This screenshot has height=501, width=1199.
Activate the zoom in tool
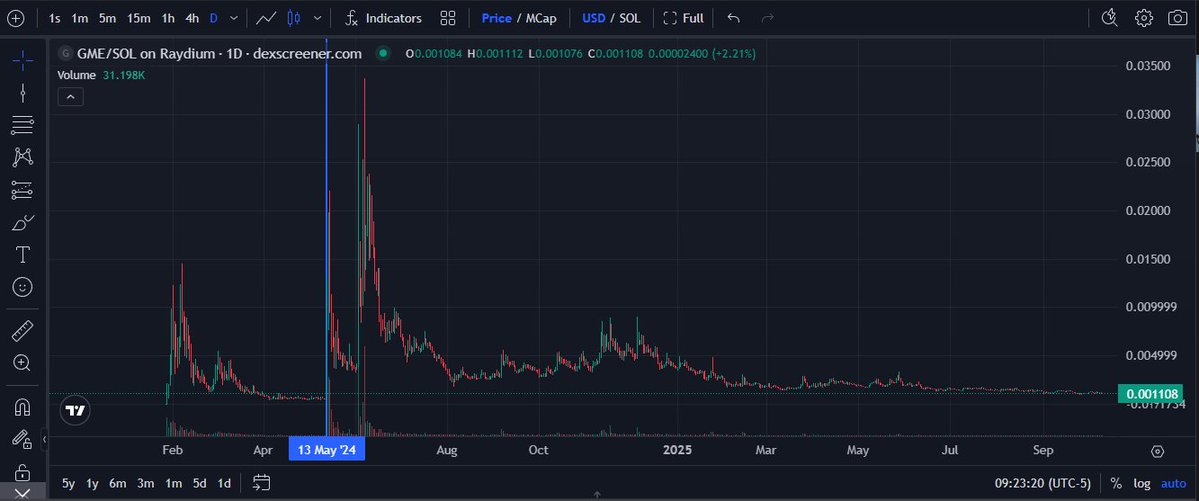(22, 363)
